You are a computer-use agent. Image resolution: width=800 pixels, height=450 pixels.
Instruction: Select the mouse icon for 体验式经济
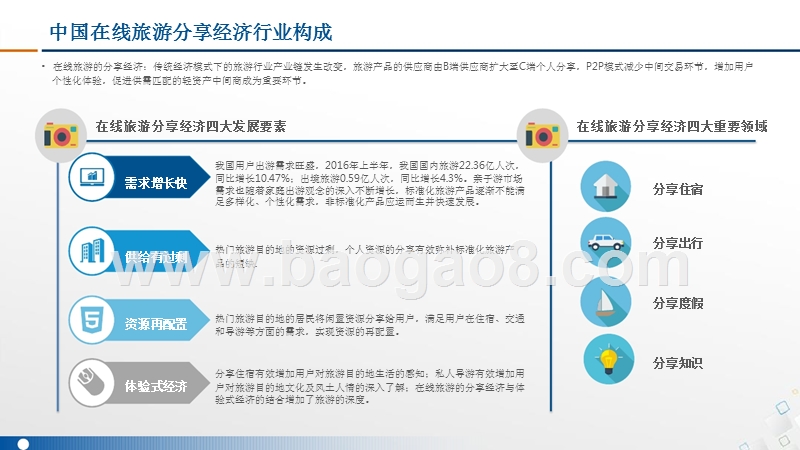pyautogui.click(x=91, y=383)
